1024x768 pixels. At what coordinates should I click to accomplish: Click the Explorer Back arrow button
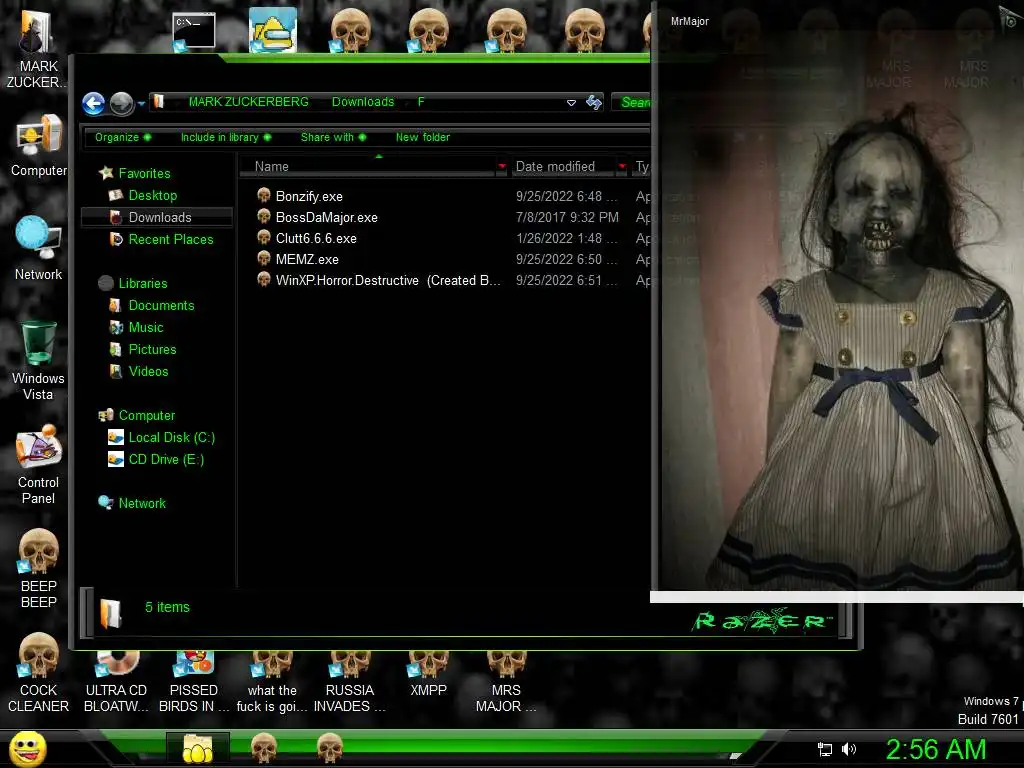pos(93,103)
